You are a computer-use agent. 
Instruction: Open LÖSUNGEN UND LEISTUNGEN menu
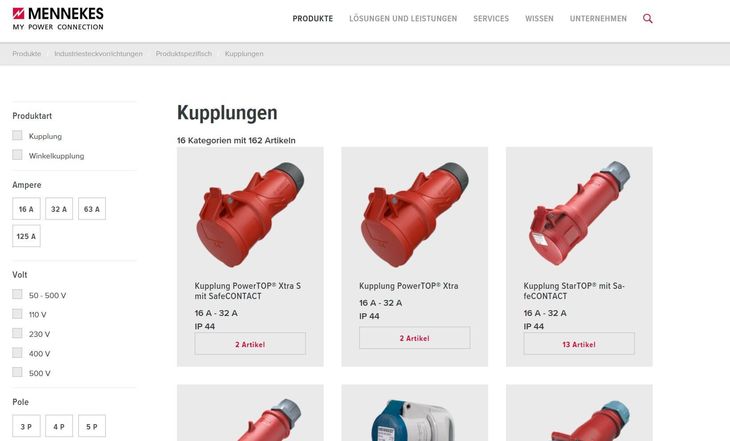click(403, 19)
